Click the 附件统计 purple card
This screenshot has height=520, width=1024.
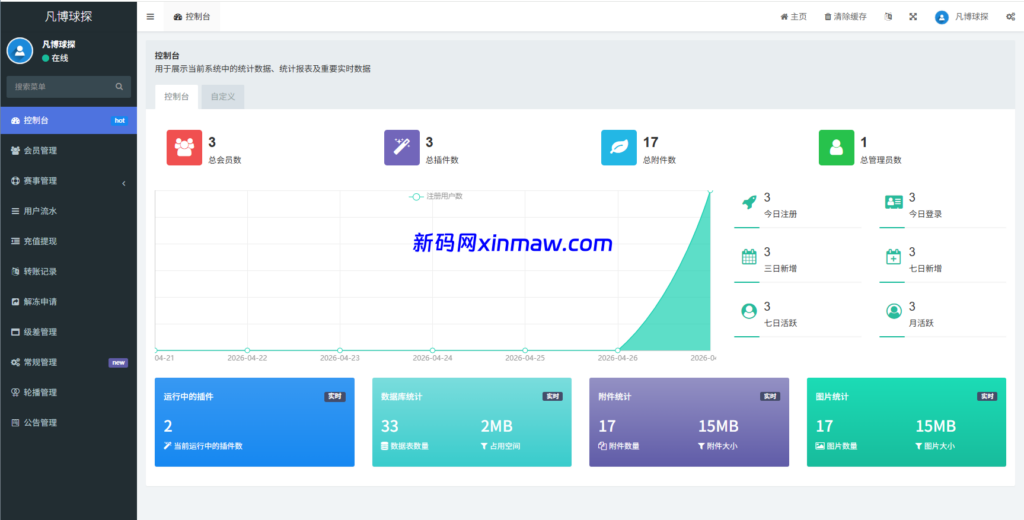(x=689, y=422)
